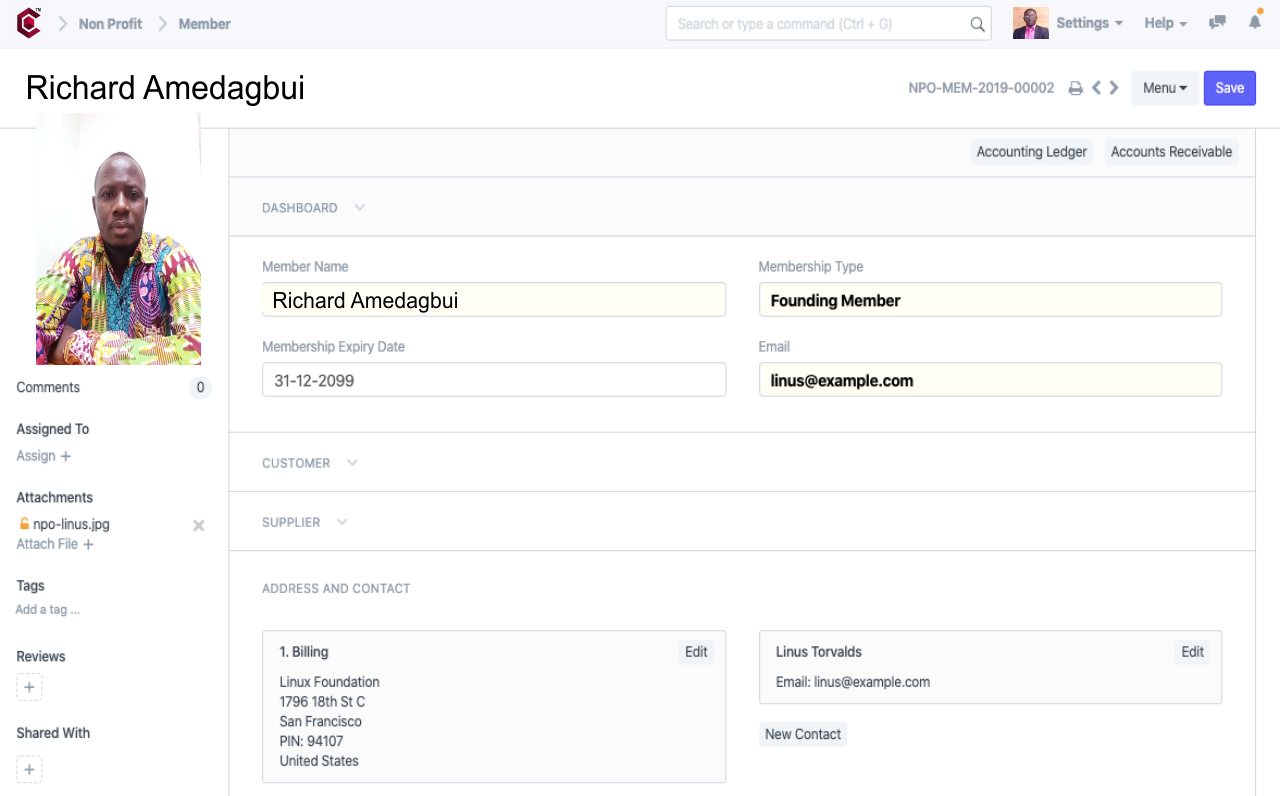This screenshot has height=796, width=1280.
Task: Navigate to Non Profit breadcrumb
Action: pyautogui.click(x=110, y=24)
